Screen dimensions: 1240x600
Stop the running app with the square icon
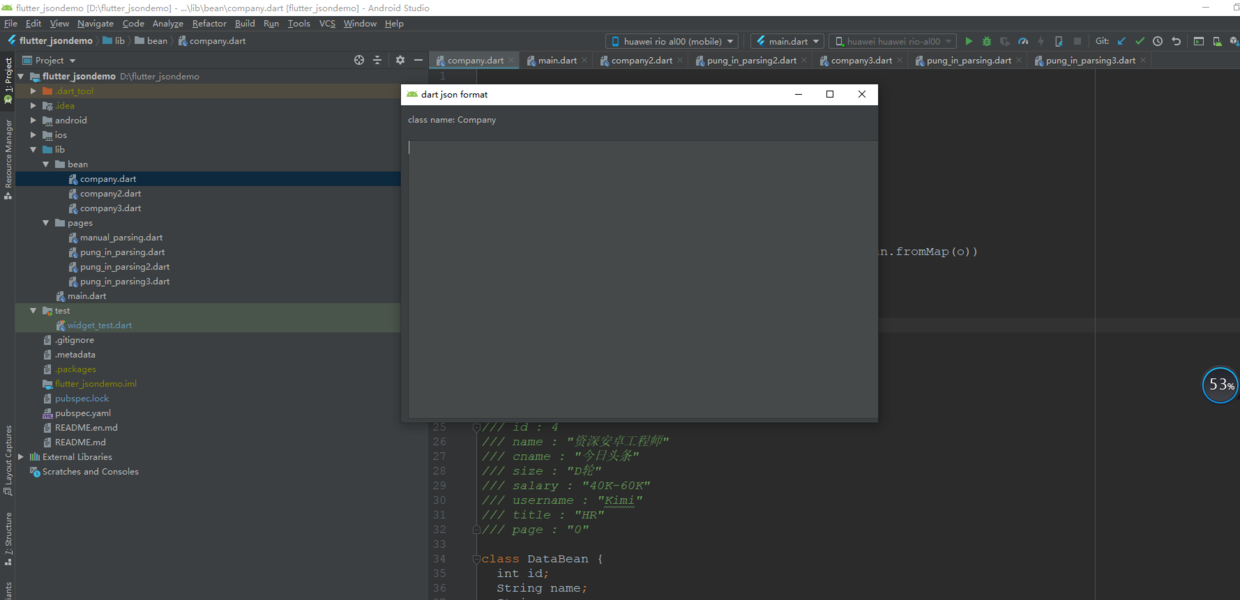tap(1077, 42)
